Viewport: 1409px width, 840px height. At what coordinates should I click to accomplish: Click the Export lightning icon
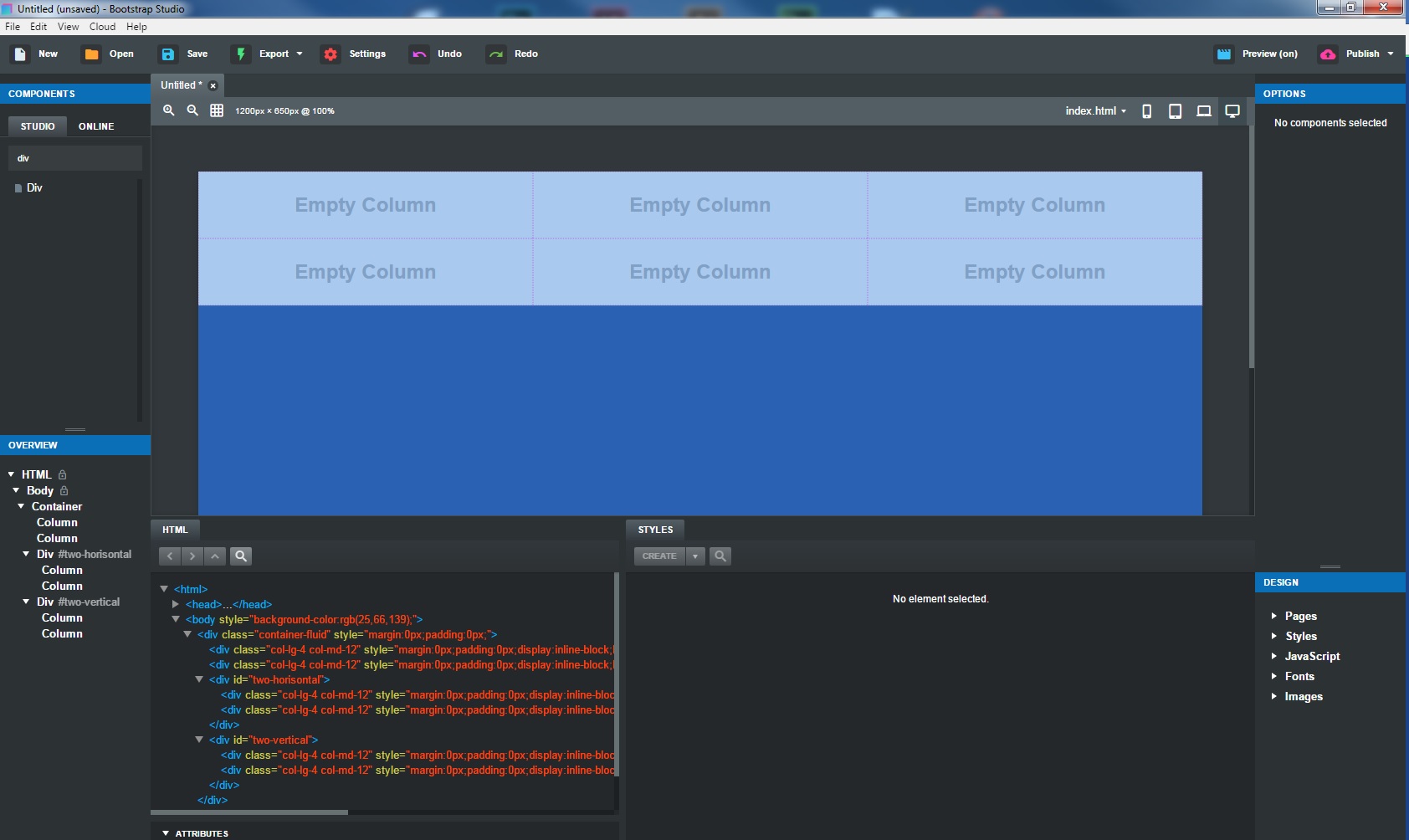pyautogui.click(x=240, y=54)
